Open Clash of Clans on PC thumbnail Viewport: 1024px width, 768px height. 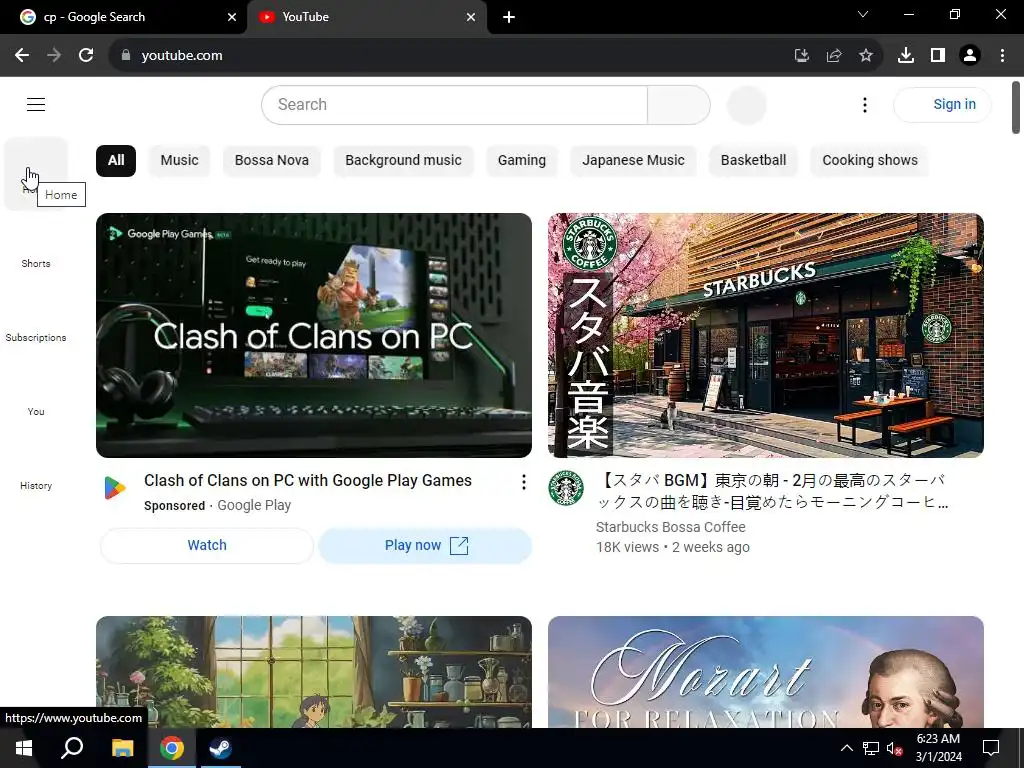pos(313,336)
